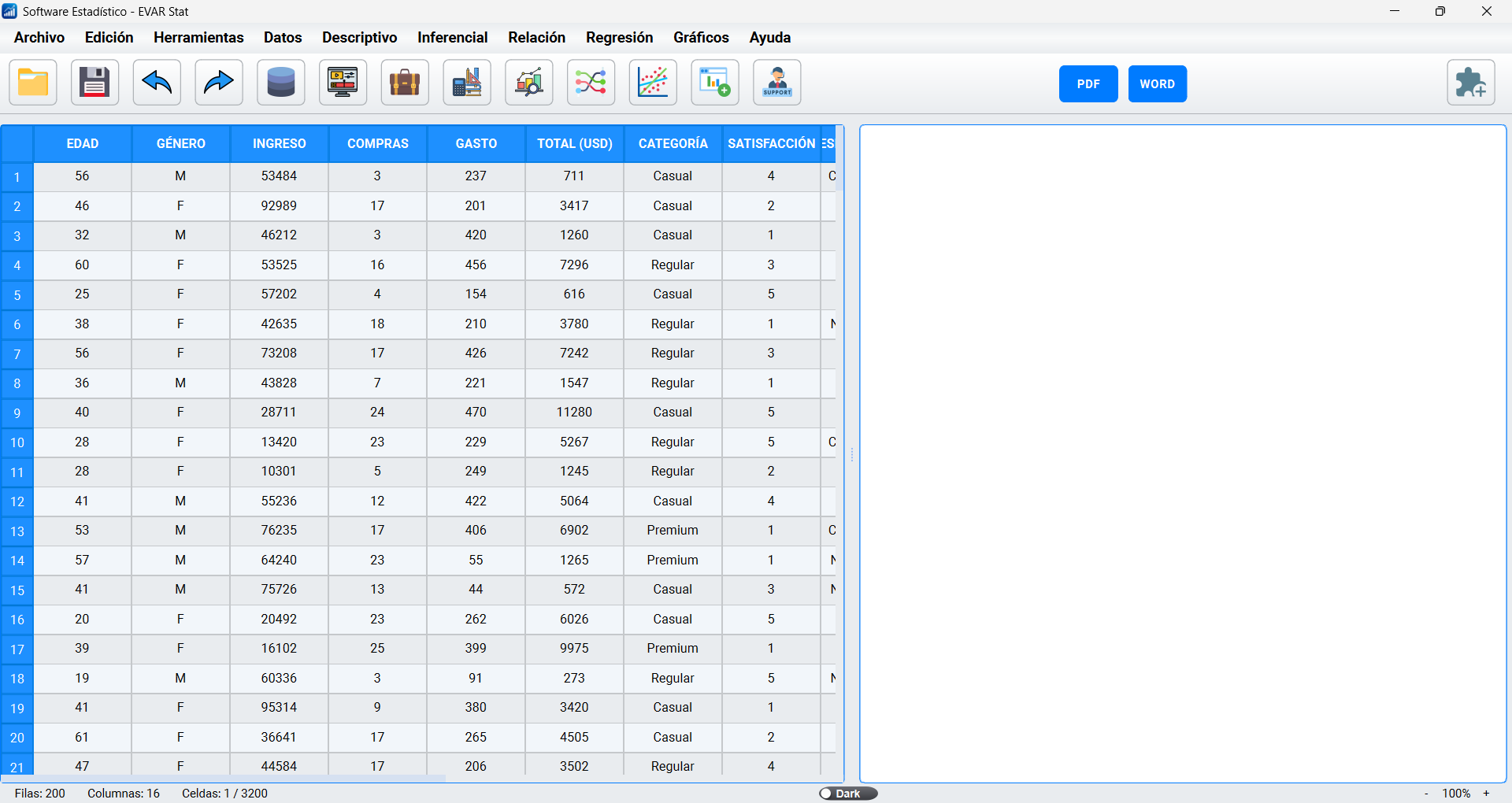This screenshot has height=803, width=1512.
Task: Undo the last action with the left arrow
Action: coord(157,83)
